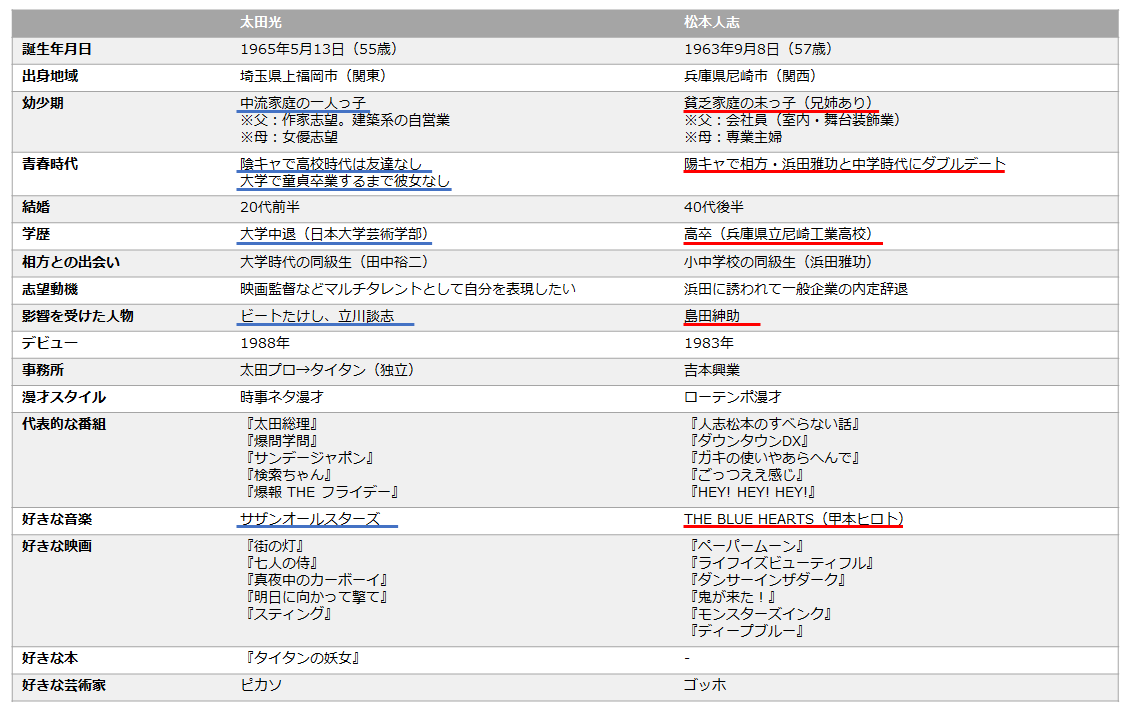Click the 吉本興業 agency cell
The image size is (1133, 709).
tap(712, 370)
